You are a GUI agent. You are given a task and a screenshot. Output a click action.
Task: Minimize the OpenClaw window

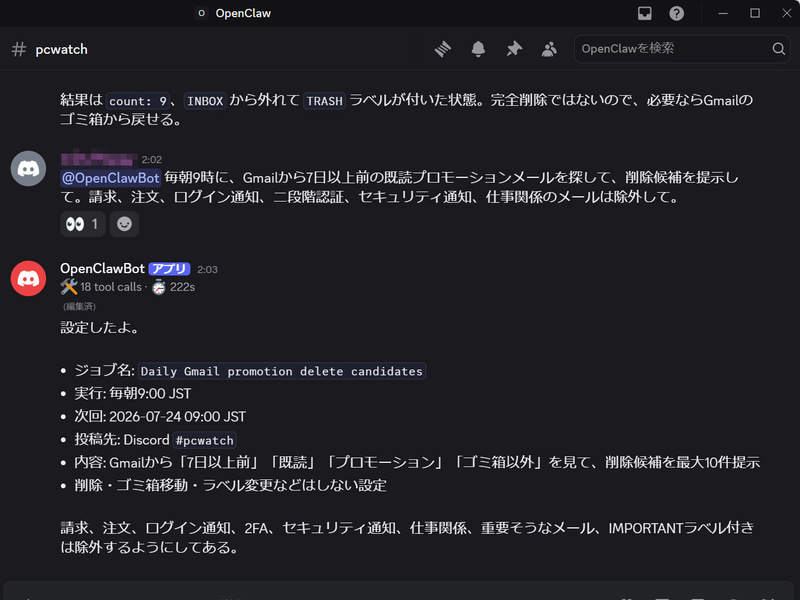point(723,13)
